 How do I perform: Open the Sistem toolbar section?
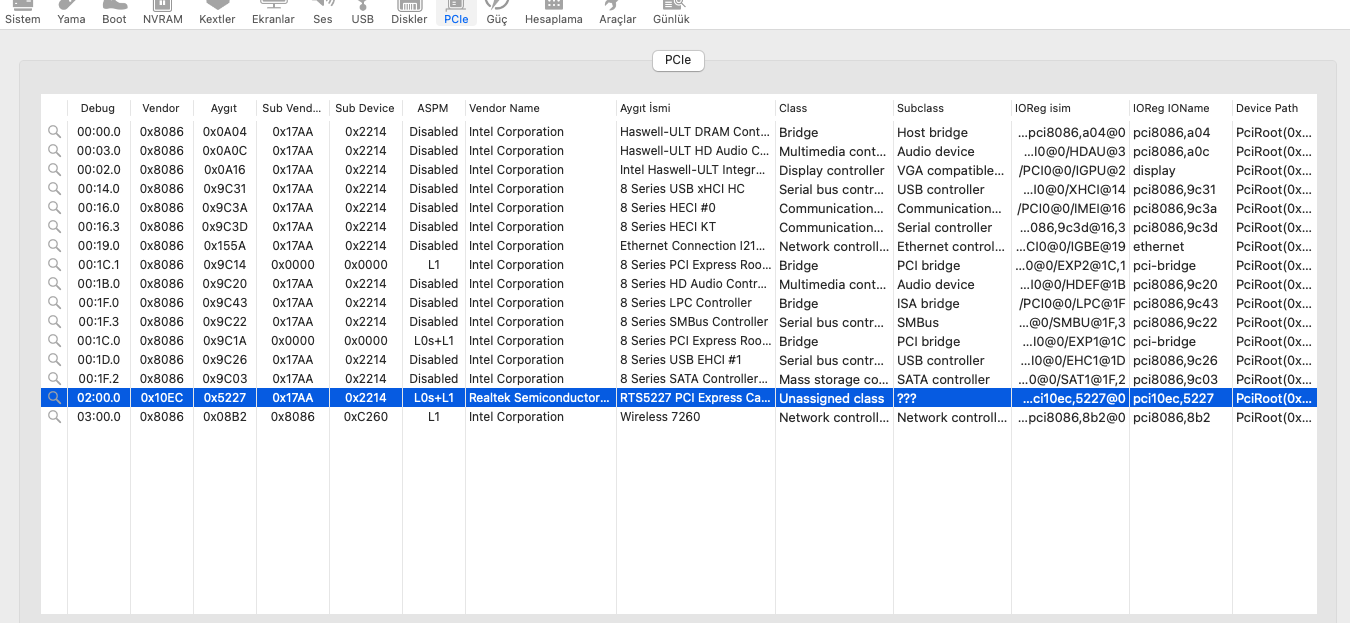point(22,13)
